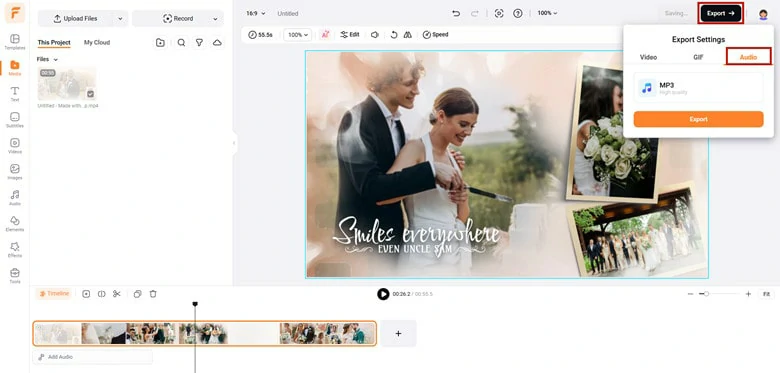Duplicate the selected clip
This screenshot has width=780, height=373.
[137, 294]
